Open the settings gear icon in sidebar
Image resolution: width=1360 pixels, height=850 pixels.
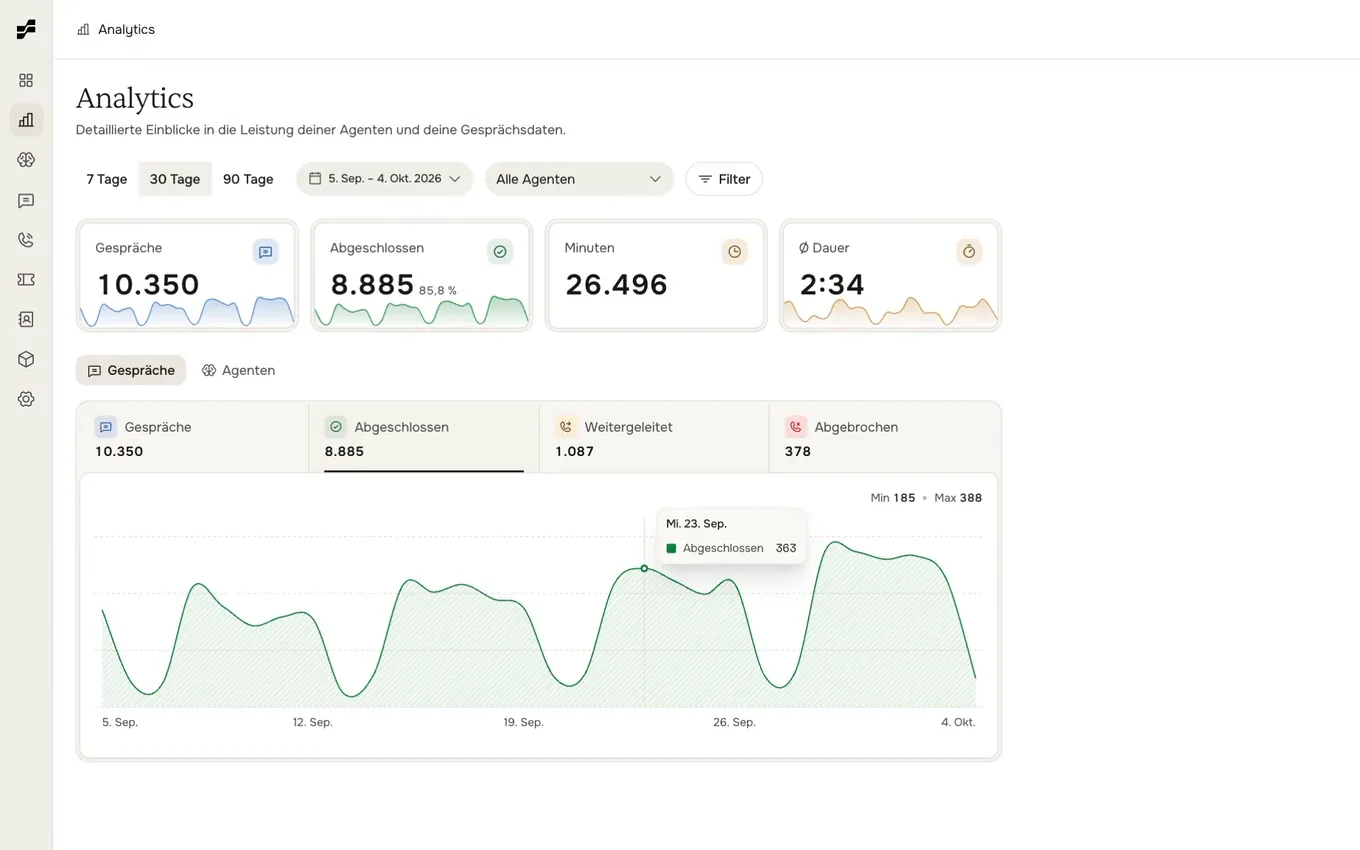[26, 399]
